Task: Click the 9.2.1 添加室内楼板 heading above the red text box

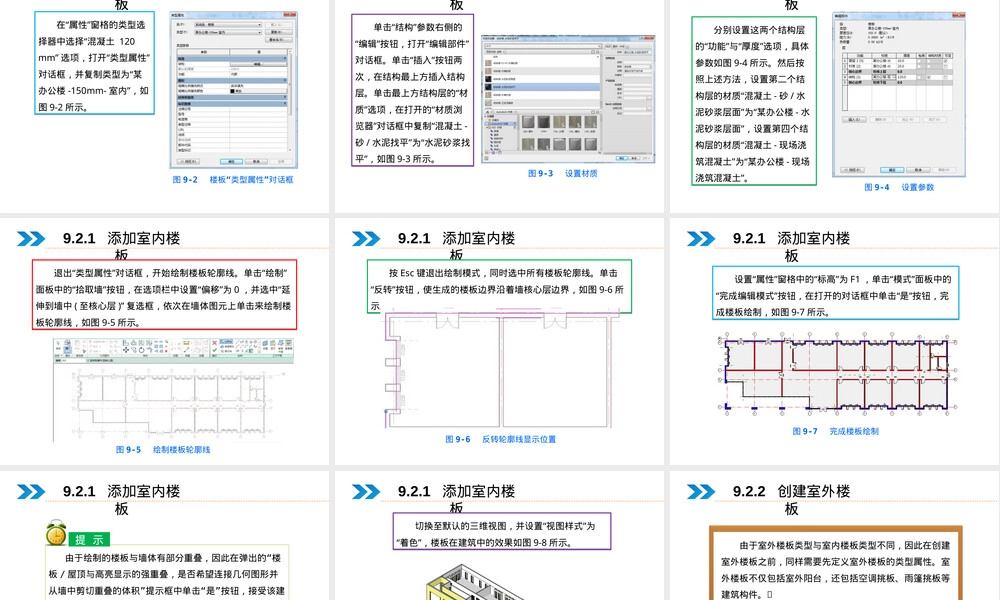Action: pos(121,247)
